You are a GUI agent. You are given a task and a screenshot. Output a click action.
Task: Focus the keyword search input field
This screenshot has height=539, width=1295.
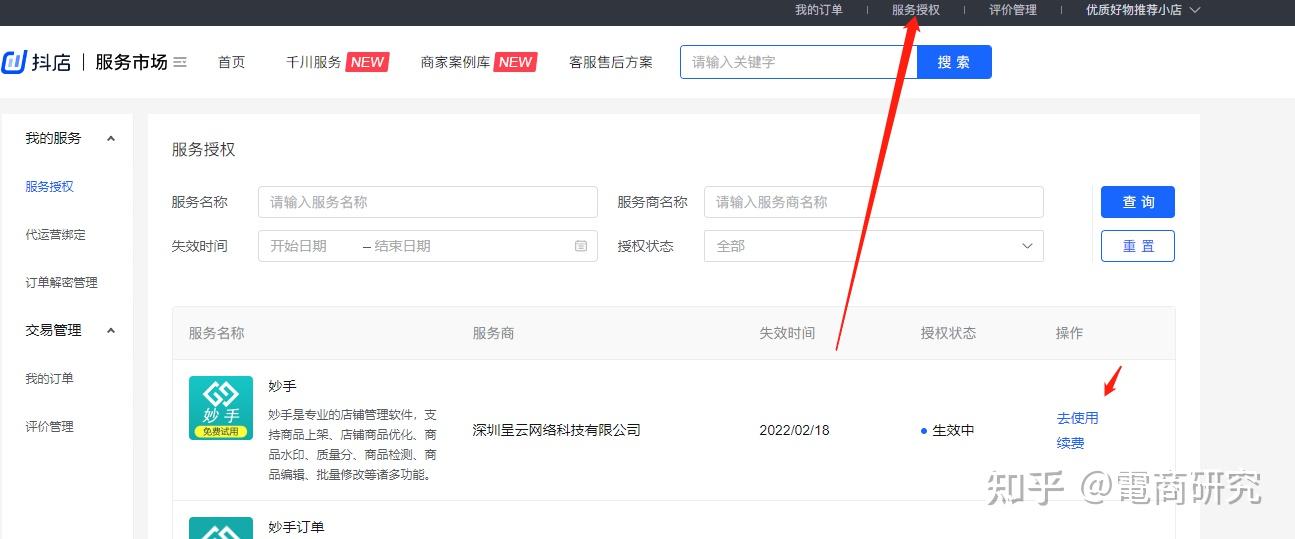click(798, 62)
